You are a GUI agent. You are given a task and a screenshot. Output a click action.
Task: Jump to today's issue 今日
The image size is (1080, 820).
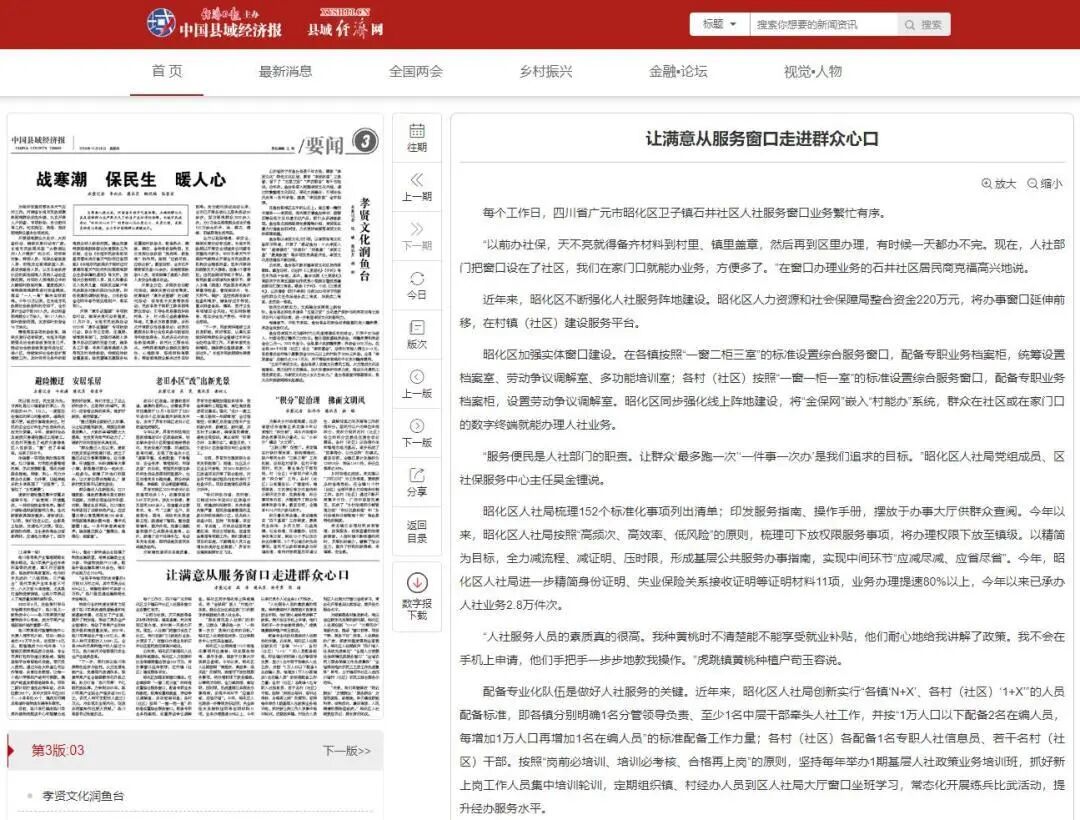tap(417, 286)
